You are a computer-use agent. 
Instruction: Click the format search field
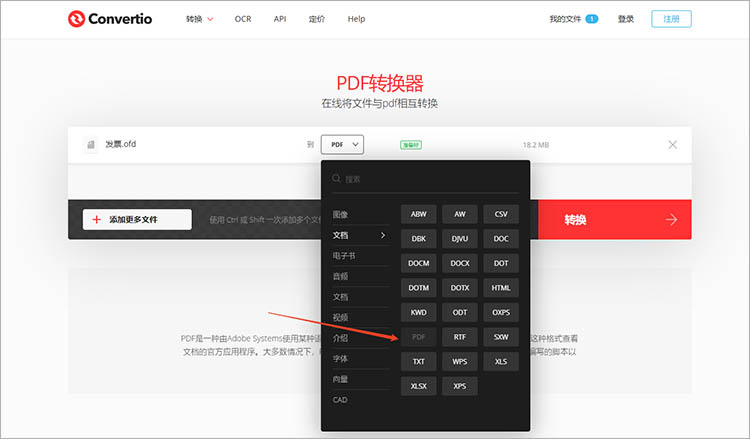coord(426,179)
